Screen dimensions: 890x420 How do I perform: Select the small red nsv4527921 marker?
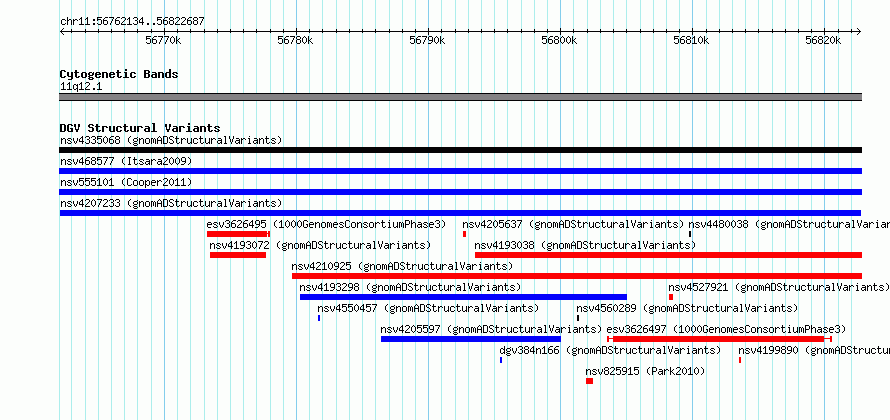point(671,297)
